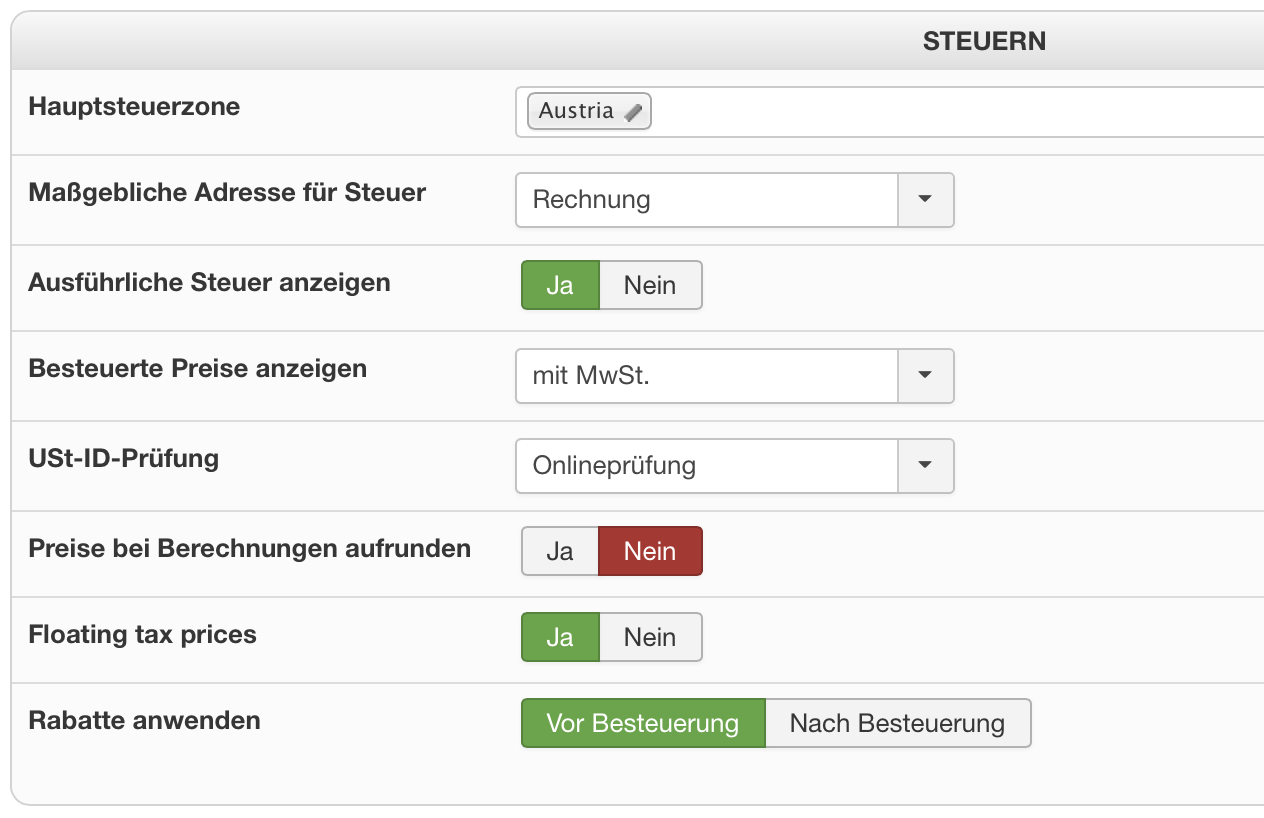Choose Nach Besteuerung for Rabatte anwenden
Image resolution: width=1264 pixels, height=818 pixels.
[x=897, y=723]
